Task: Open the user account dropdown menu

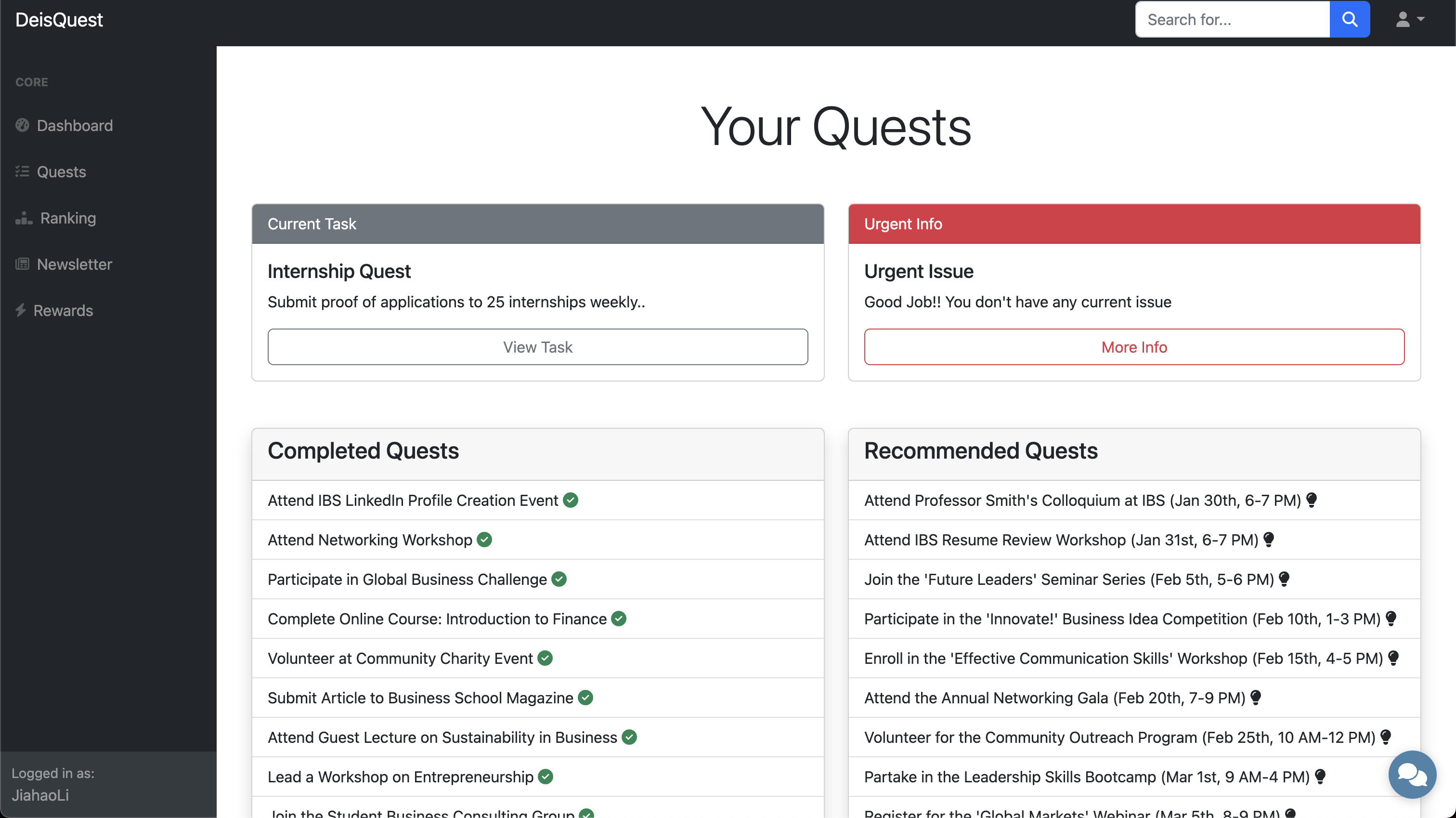Action: 1409,20
